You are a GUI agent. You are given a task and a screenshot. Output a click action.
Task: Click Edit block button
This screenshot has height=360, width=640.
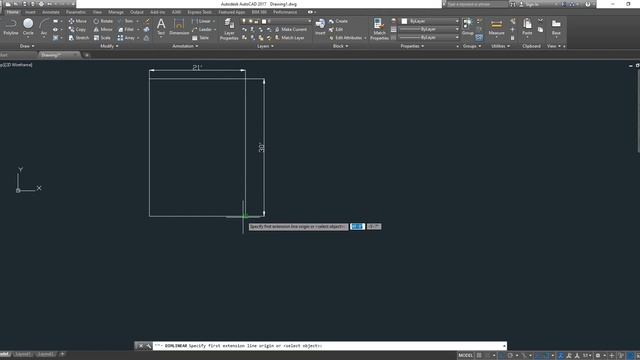click(336, 29)
